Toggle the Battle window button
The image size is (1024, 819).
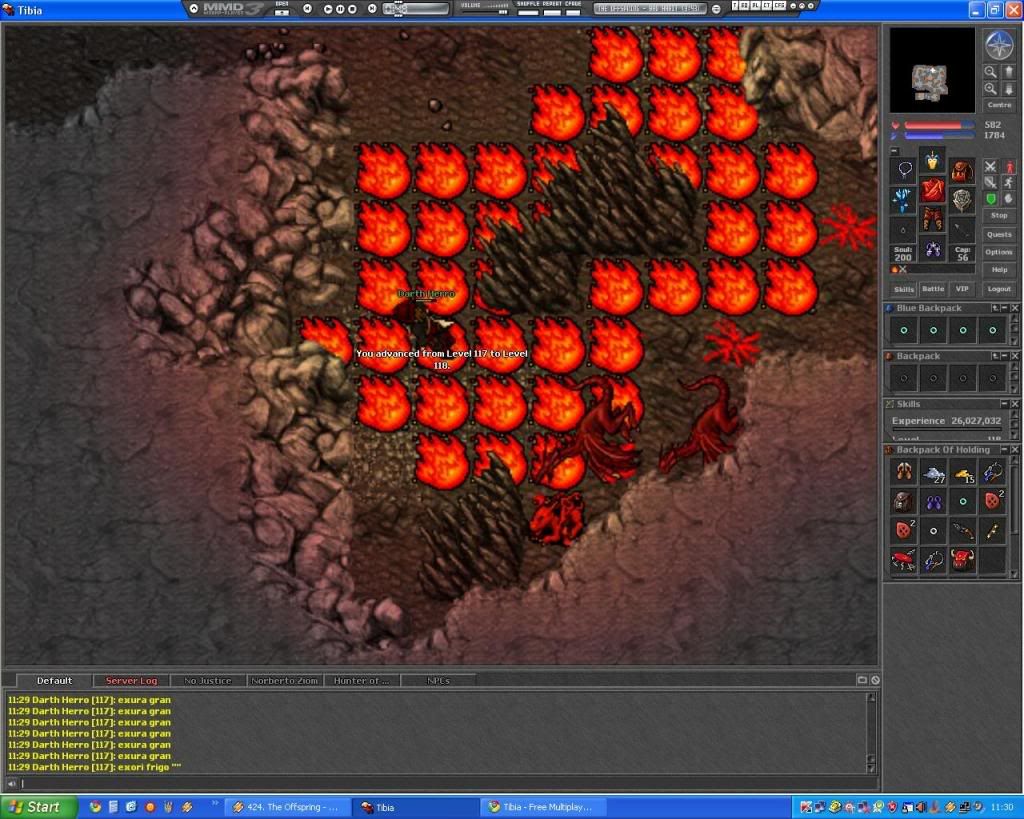(933, 289)
